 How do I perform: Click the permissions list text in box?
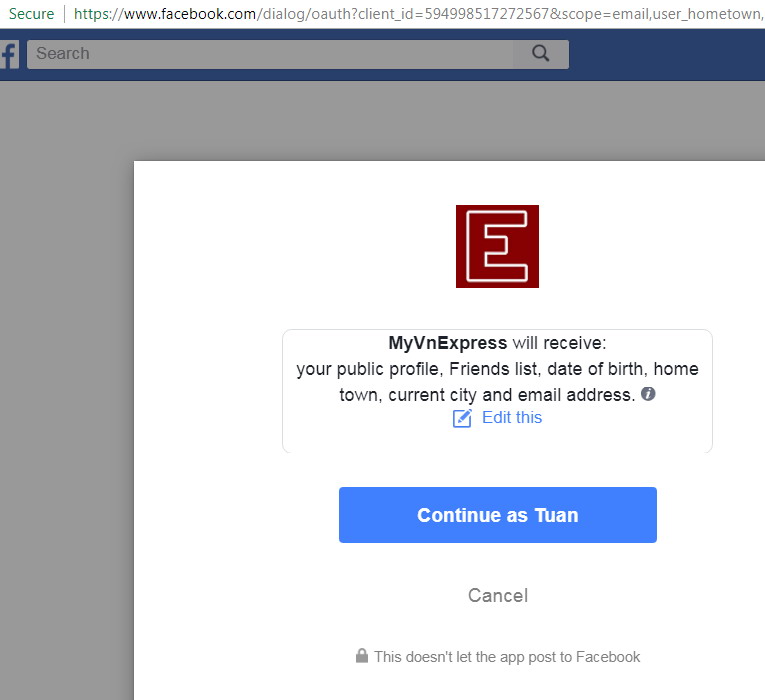click(x=497, y=381)
